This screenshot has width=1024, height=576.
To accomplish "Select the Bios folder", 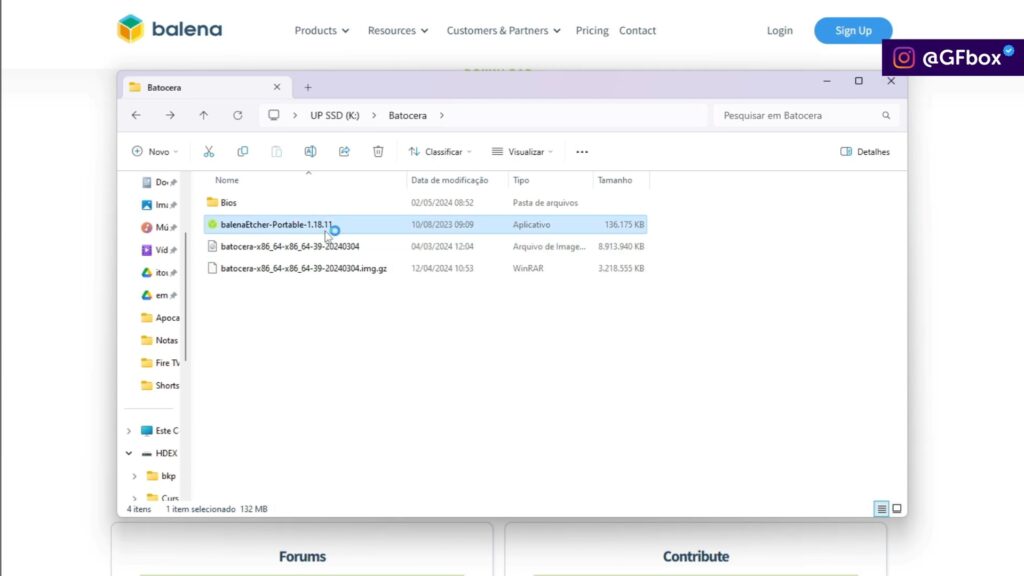I will coord(425,203).
